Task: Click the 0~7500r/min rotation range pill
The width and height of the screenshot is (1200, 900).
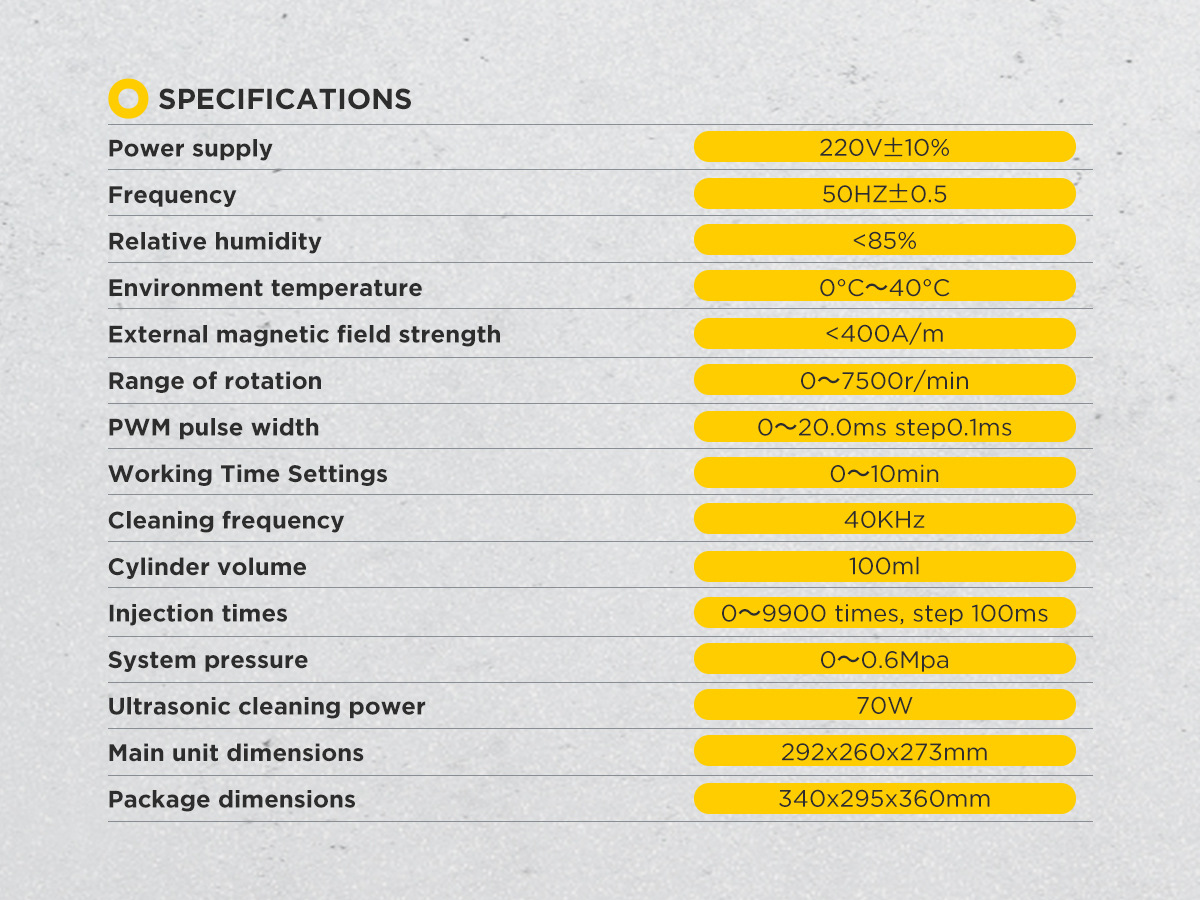Action: click(884, 381)
